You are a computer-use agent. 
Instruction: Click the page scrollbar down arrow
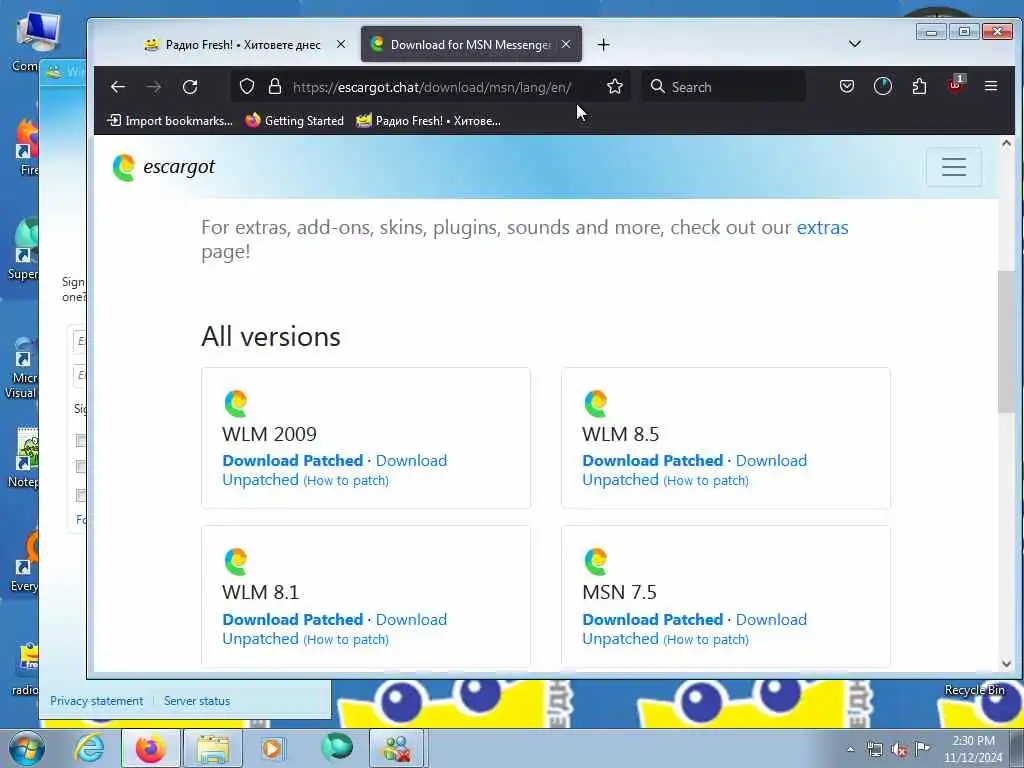1006,664
